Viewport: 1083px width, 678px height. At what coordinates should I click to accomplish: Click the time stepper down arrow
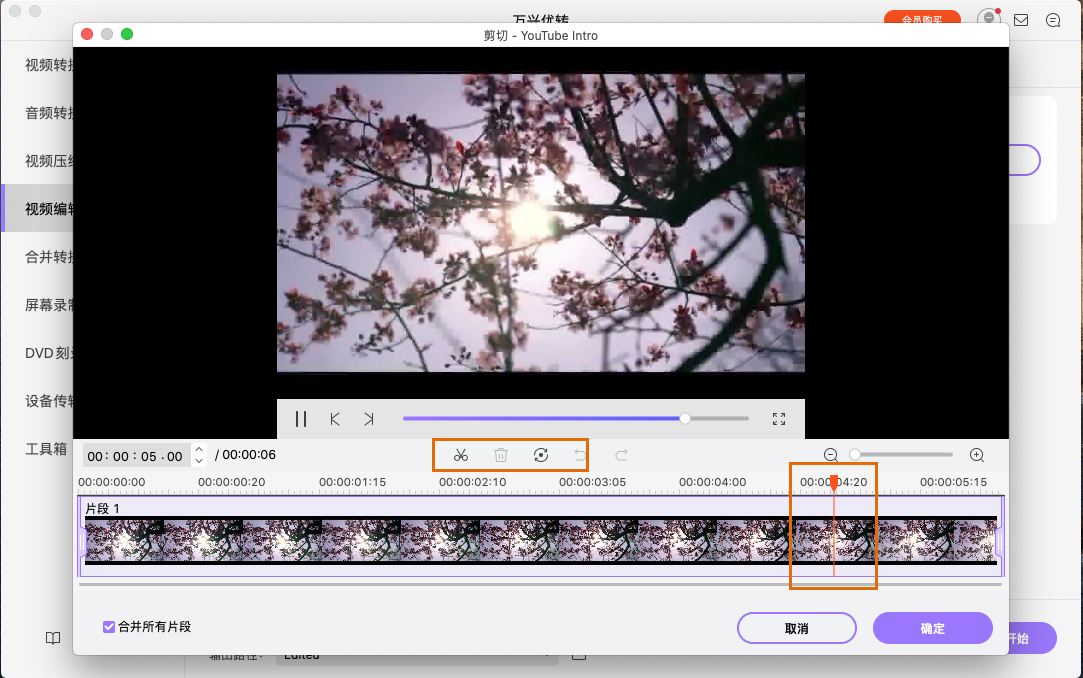click(x=199, y=461)
